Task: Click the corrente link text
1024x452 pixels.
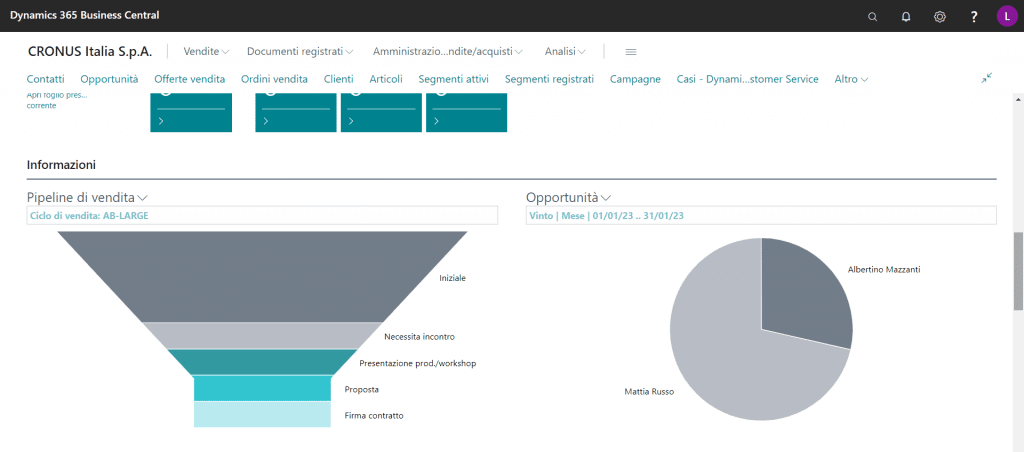Action: point(41,105)
